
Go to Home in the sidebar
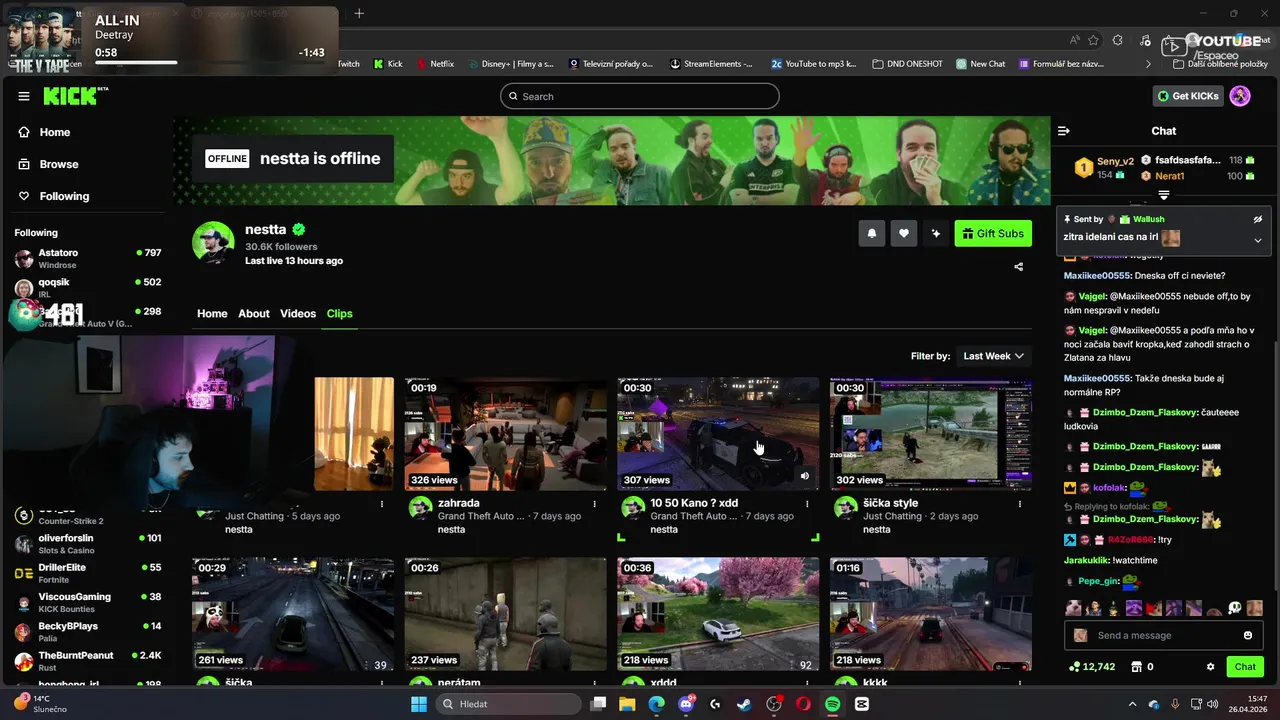point(55,132)
